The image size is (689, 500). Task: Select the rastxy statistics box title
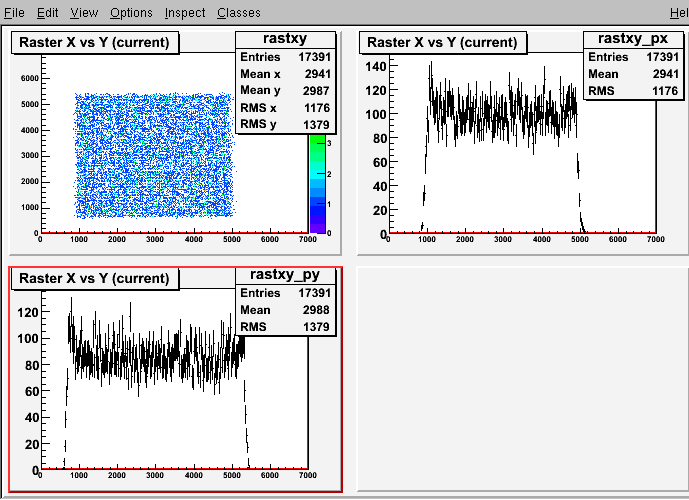tap(285, 39)
